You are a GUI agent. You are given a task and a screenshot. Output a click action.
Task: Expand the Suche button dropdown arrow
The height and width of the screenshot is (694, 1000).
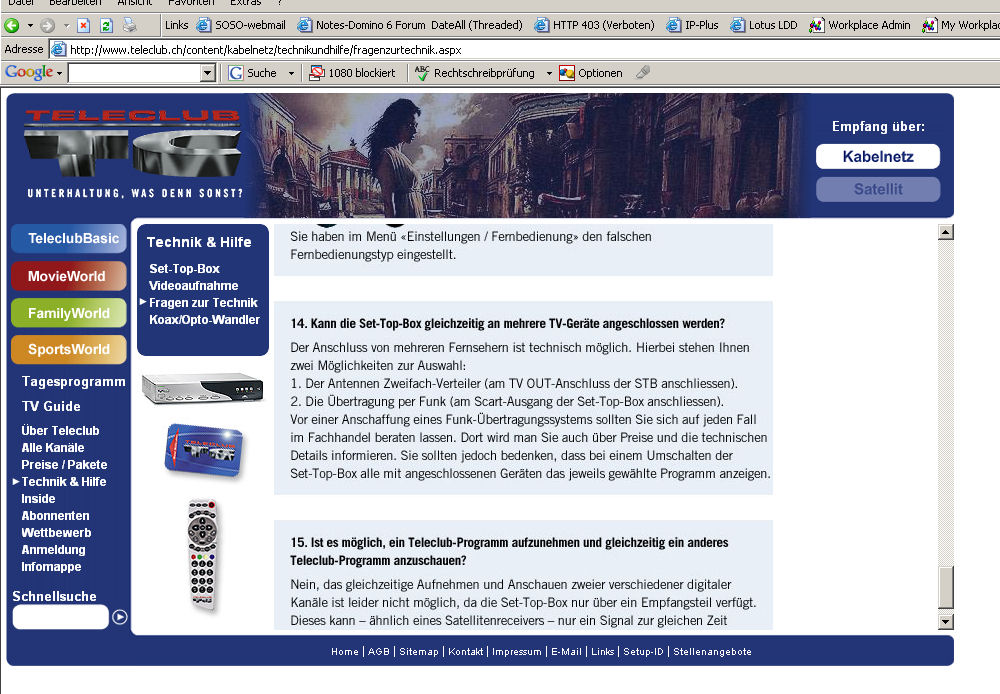point(291,73)
